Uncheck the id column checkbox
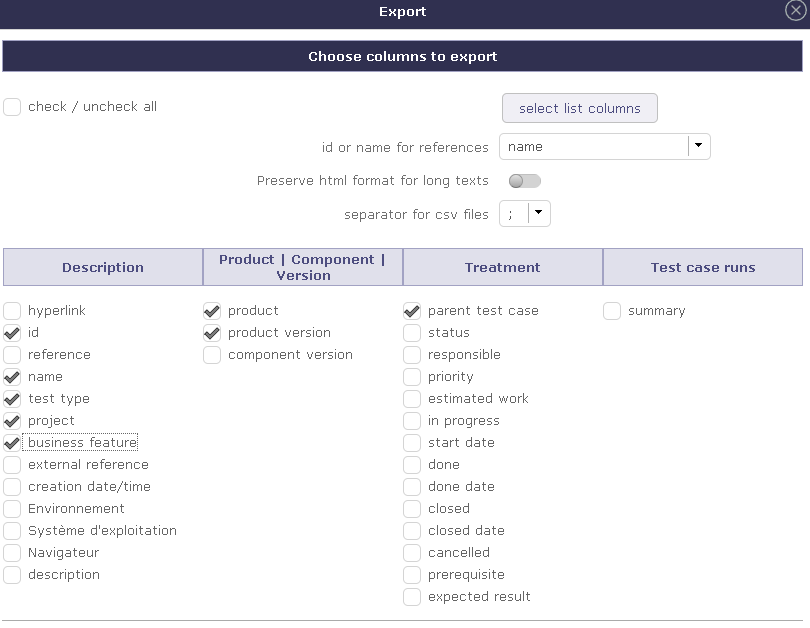This screenshot has height=628, width=810. (x=12, y=333)
